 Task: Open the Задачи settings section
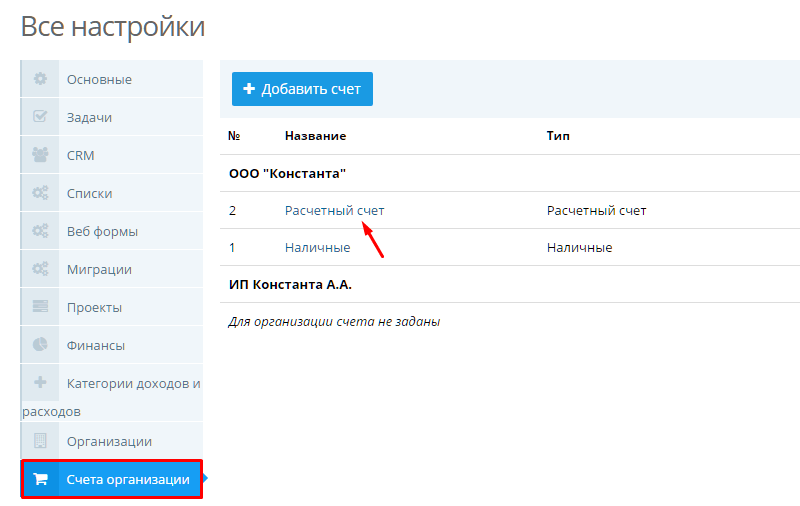click(x=89, y=117)
